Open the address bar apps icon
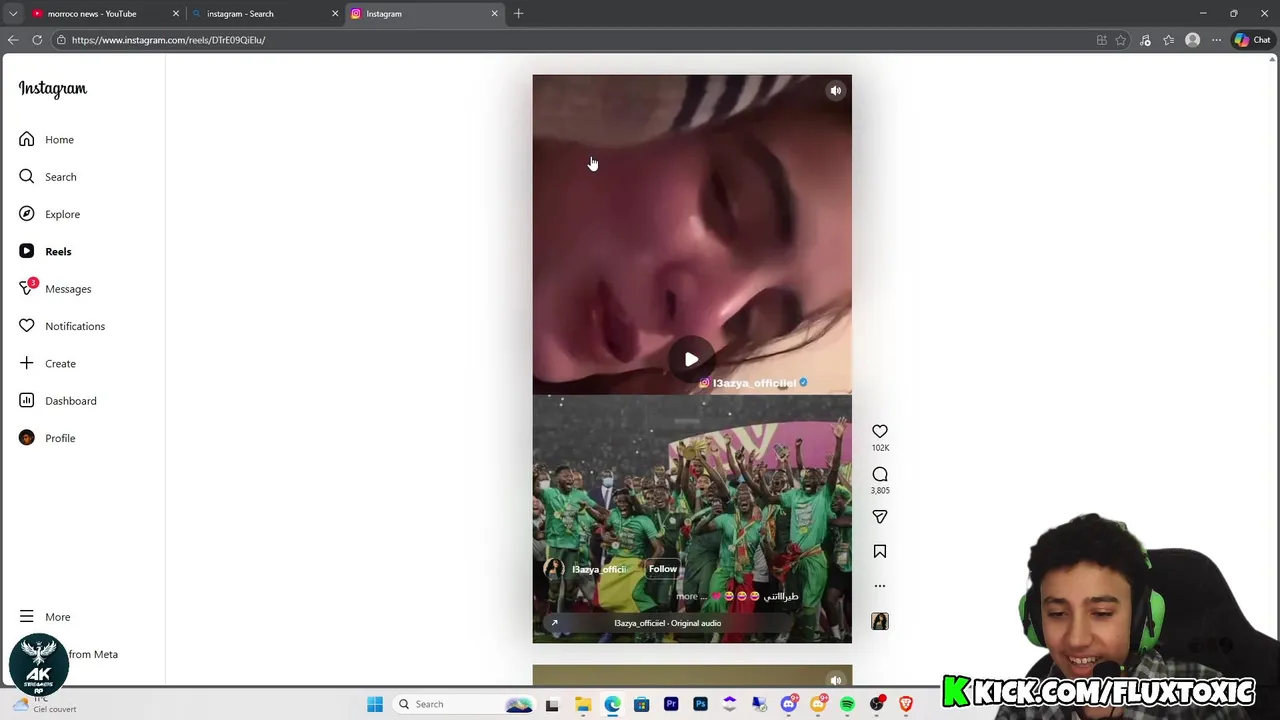1280x720 pixels. point(1102,40)
